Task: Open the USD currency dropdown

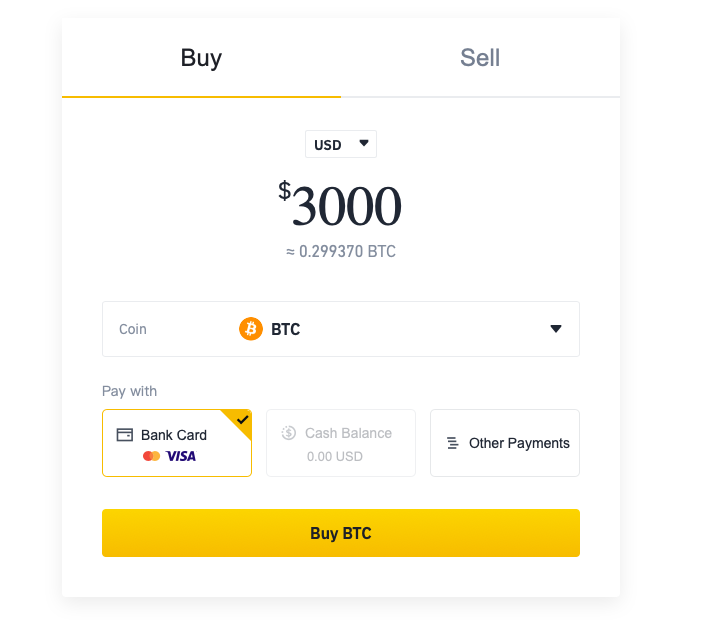Action: [340, 144]
